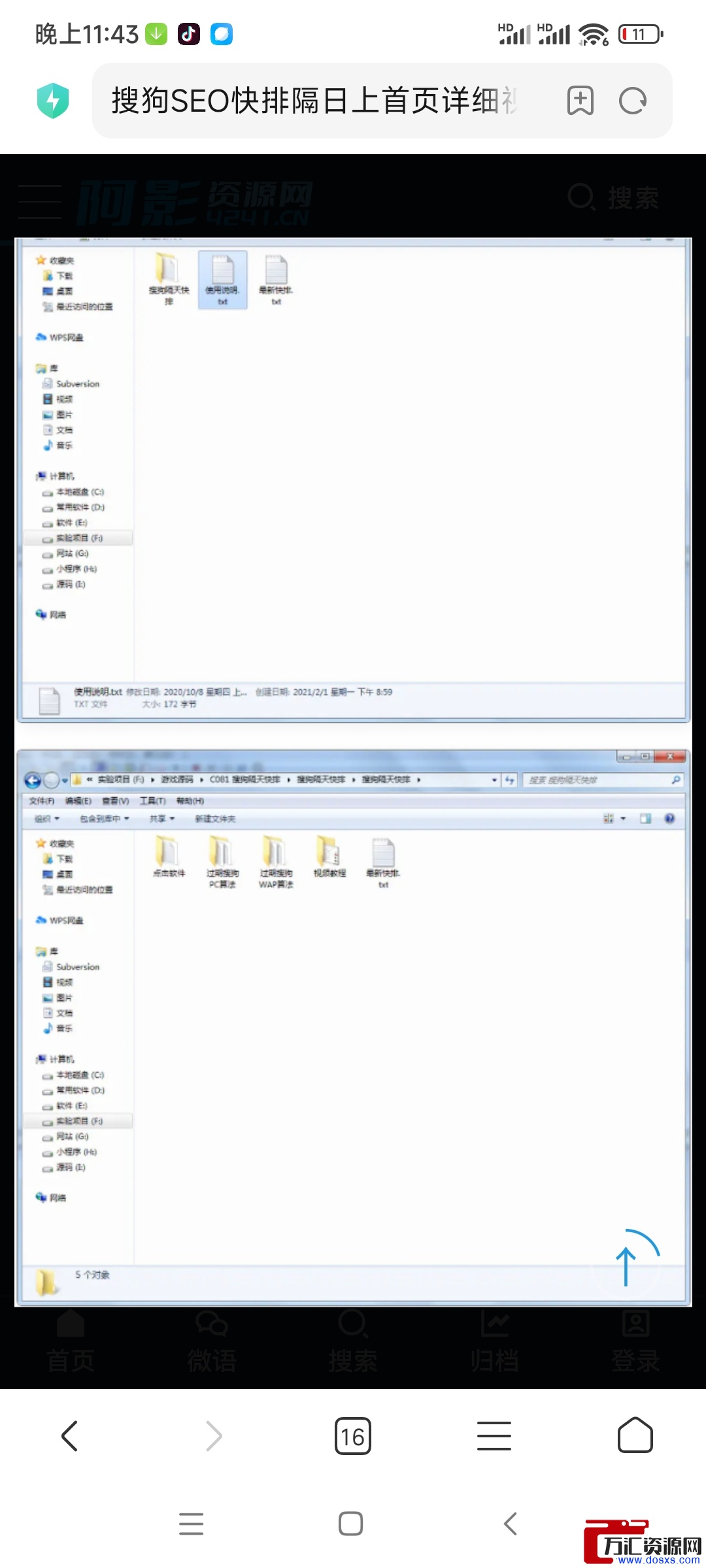
Task: Click the 游戏源码 breadcrumb segment
Action: click(177, 780)
